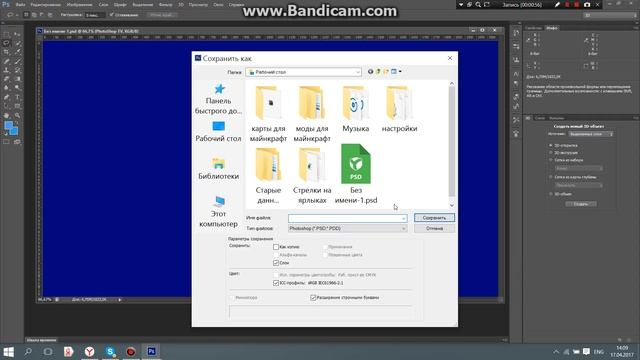Select the 3D-экструзия radio button
The image size is (640, 360).
tap(551, 153)
